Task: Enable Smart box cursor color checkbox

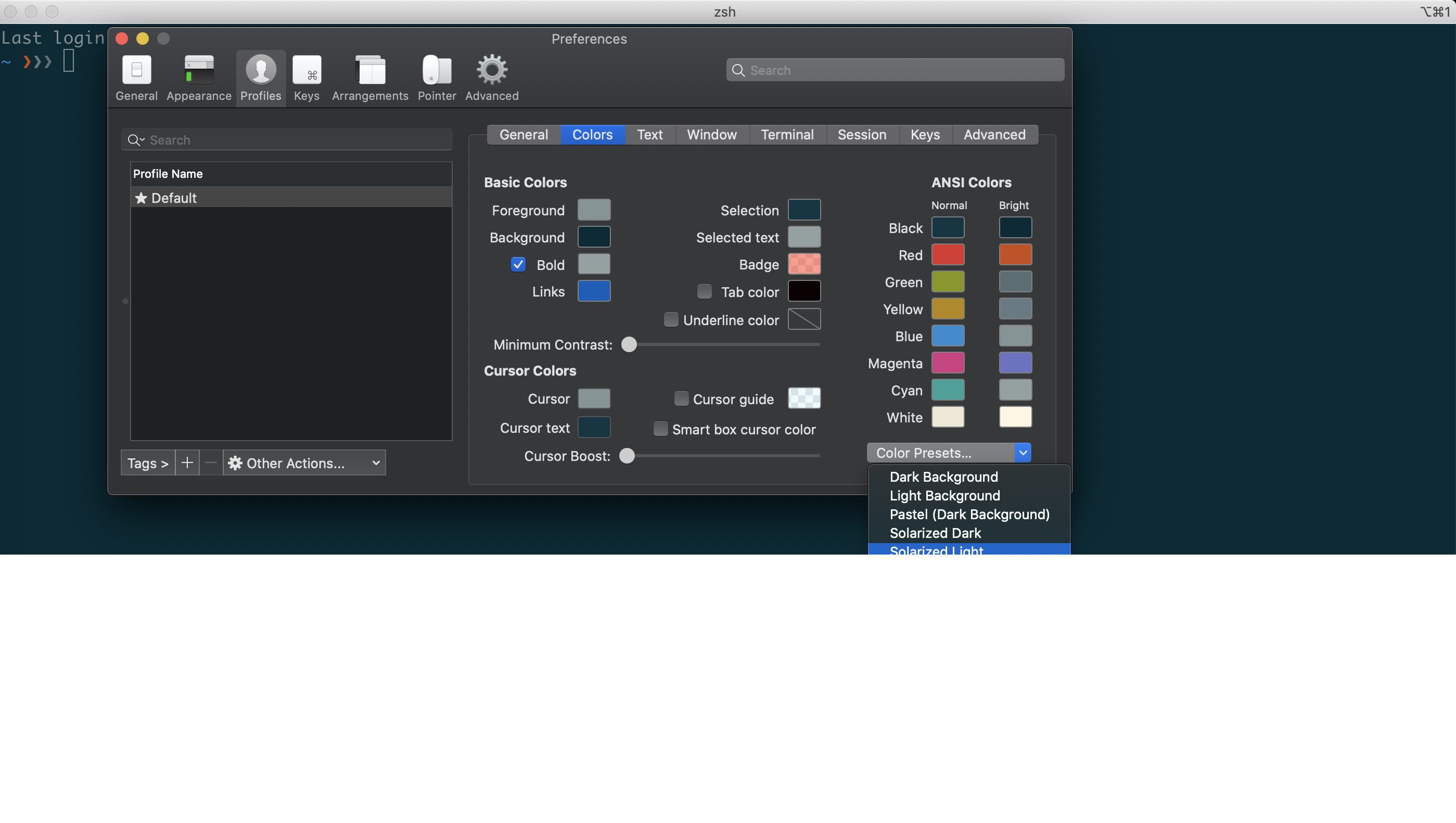Action: [x=660, y=429]
